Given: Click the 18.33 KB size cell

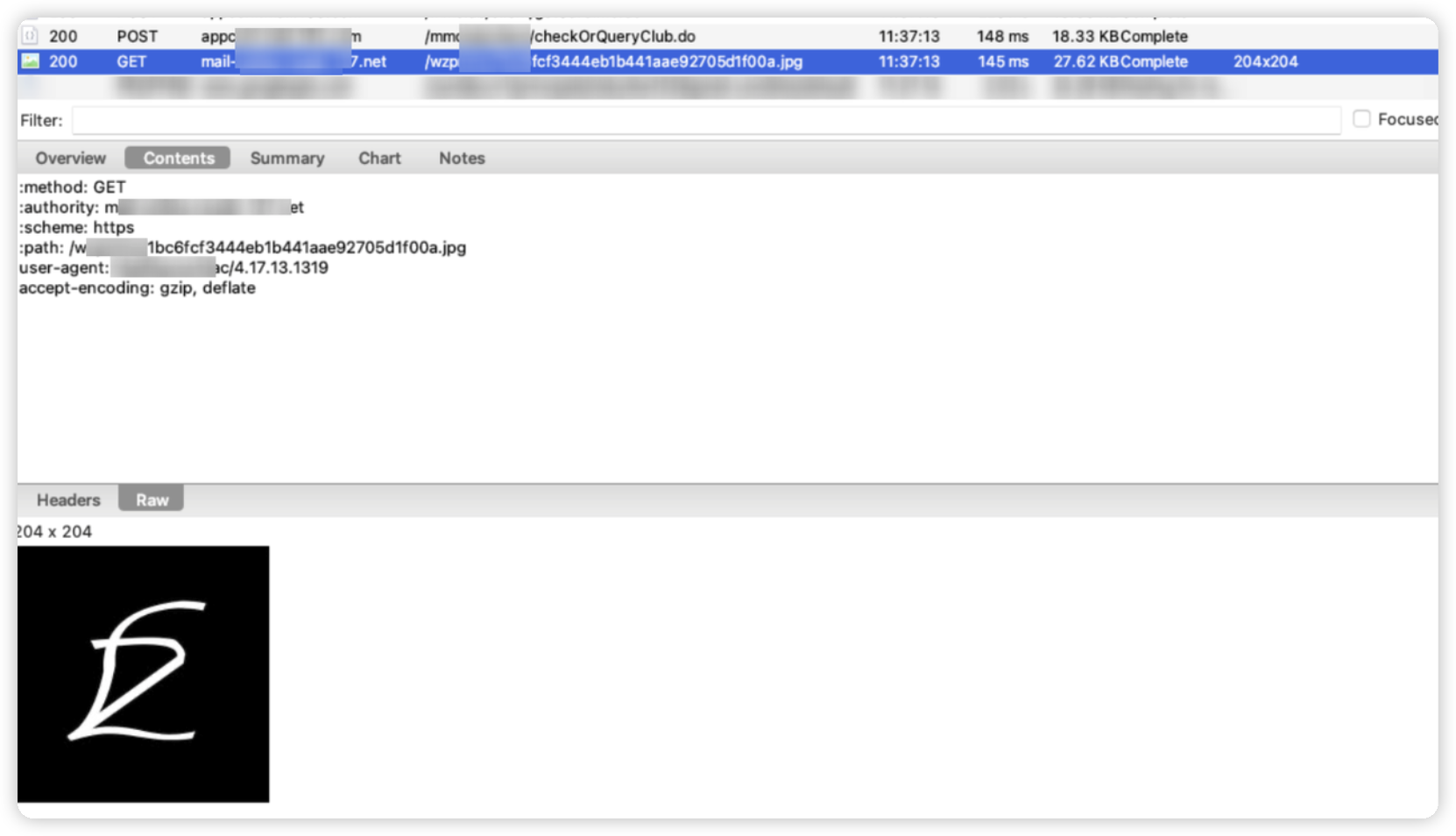Looking at the screenshot, I should click(1085, 36).
